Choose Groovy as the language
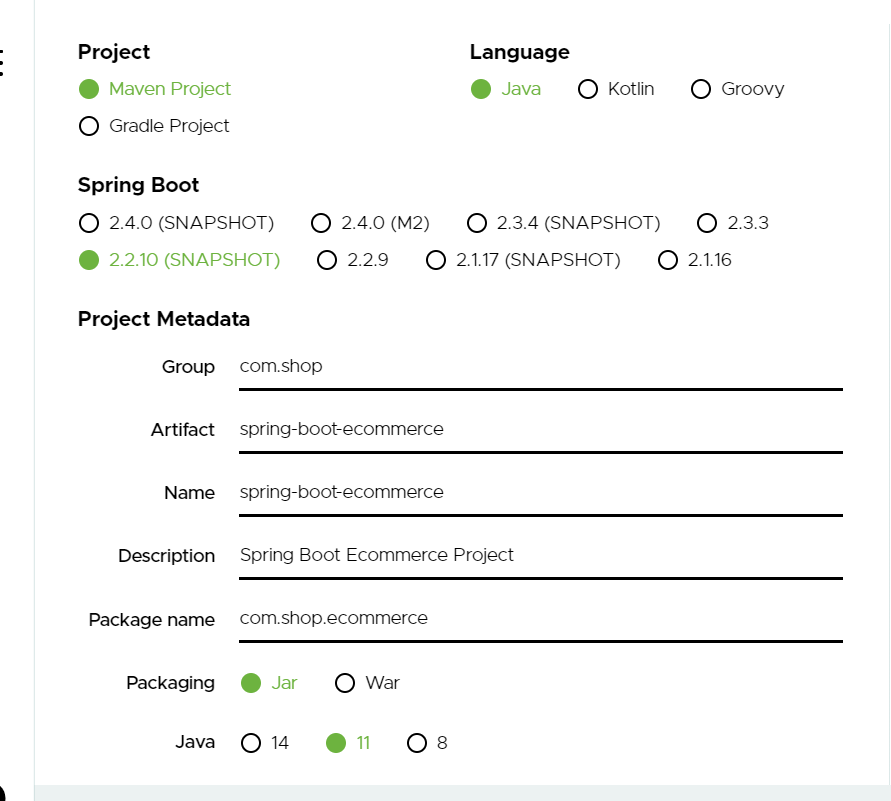 click(x=701, y=89)
